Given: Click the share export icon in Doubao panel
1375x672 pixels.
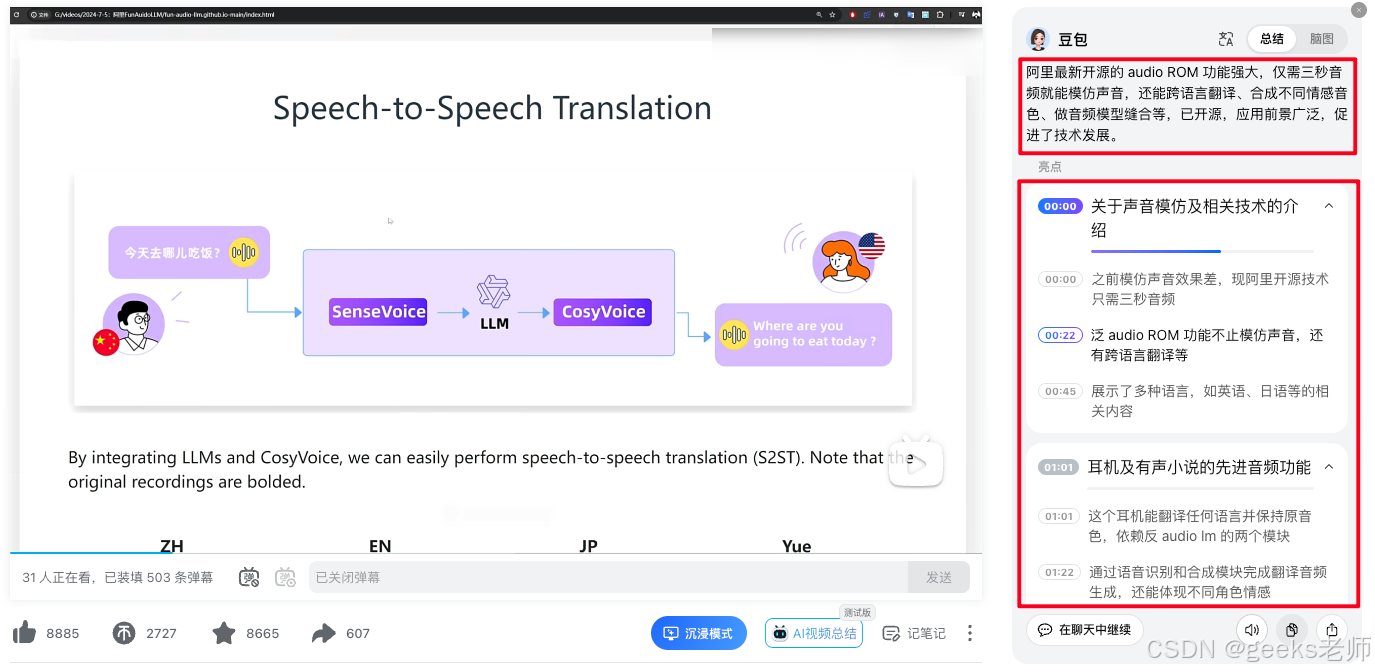Looking at the screenshot, I should pyautogui.click(x=1332, y=630).
